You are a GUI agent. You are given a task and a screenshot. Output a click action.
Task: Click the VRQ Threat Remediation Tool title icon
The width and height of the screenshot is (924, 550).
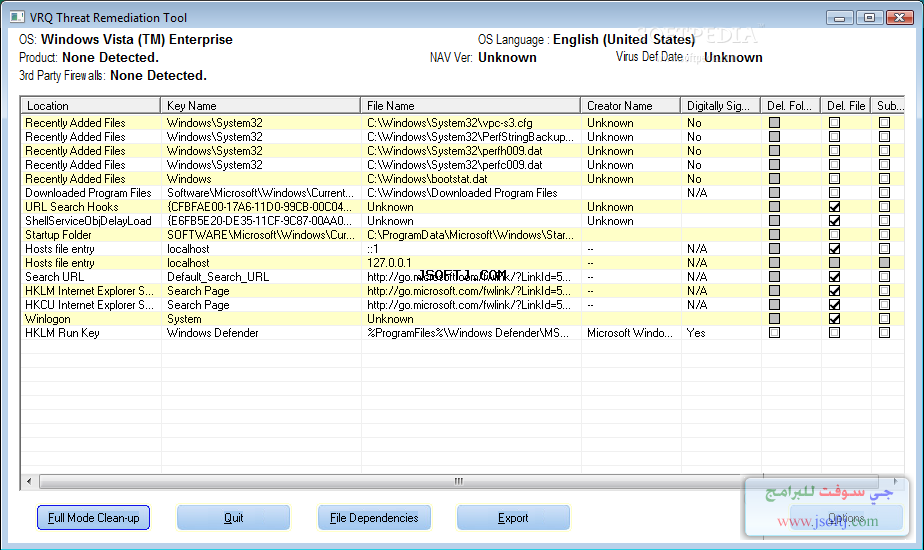click(x=16, y=17)
